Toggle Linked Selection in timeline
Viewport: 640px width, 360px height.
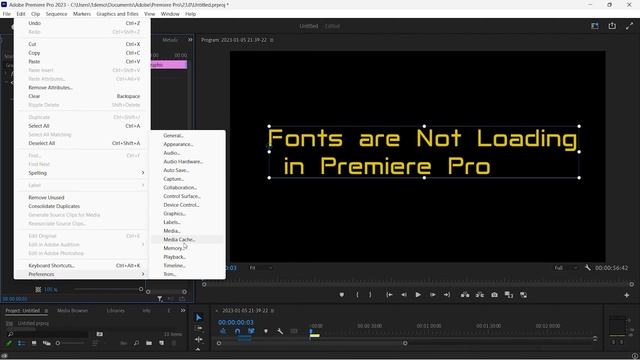[x=251, y=331]
